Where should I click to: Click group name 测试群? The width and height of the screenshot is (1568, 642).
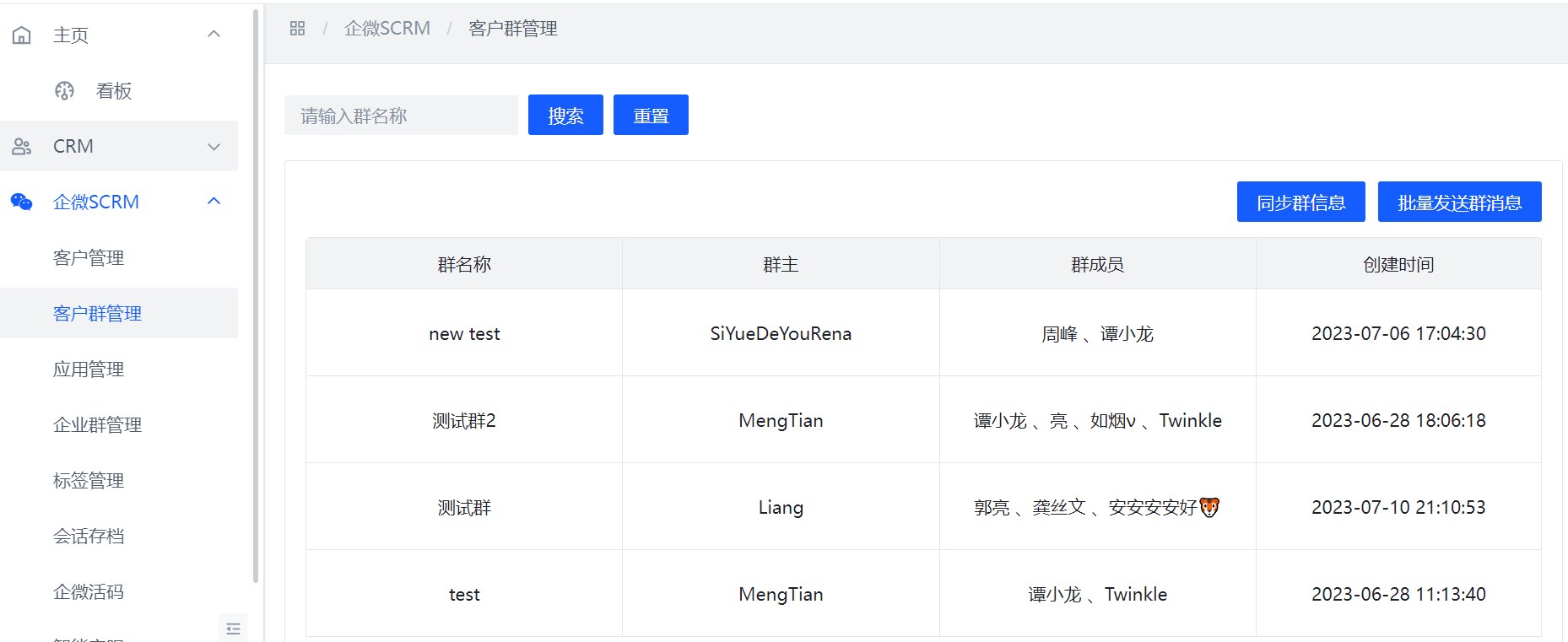click(464, 507)
